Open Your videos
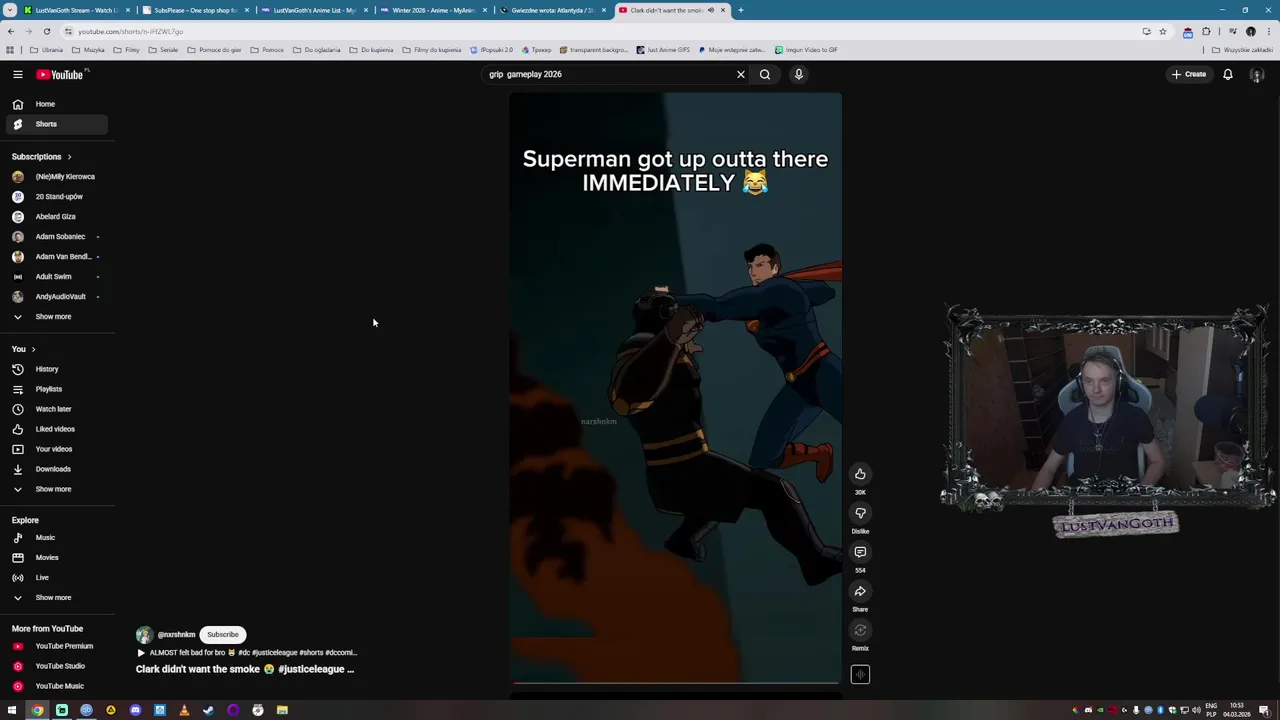The height and width of the screenshot is (720, 1280). pyautogui.click(x=55, y=449)
